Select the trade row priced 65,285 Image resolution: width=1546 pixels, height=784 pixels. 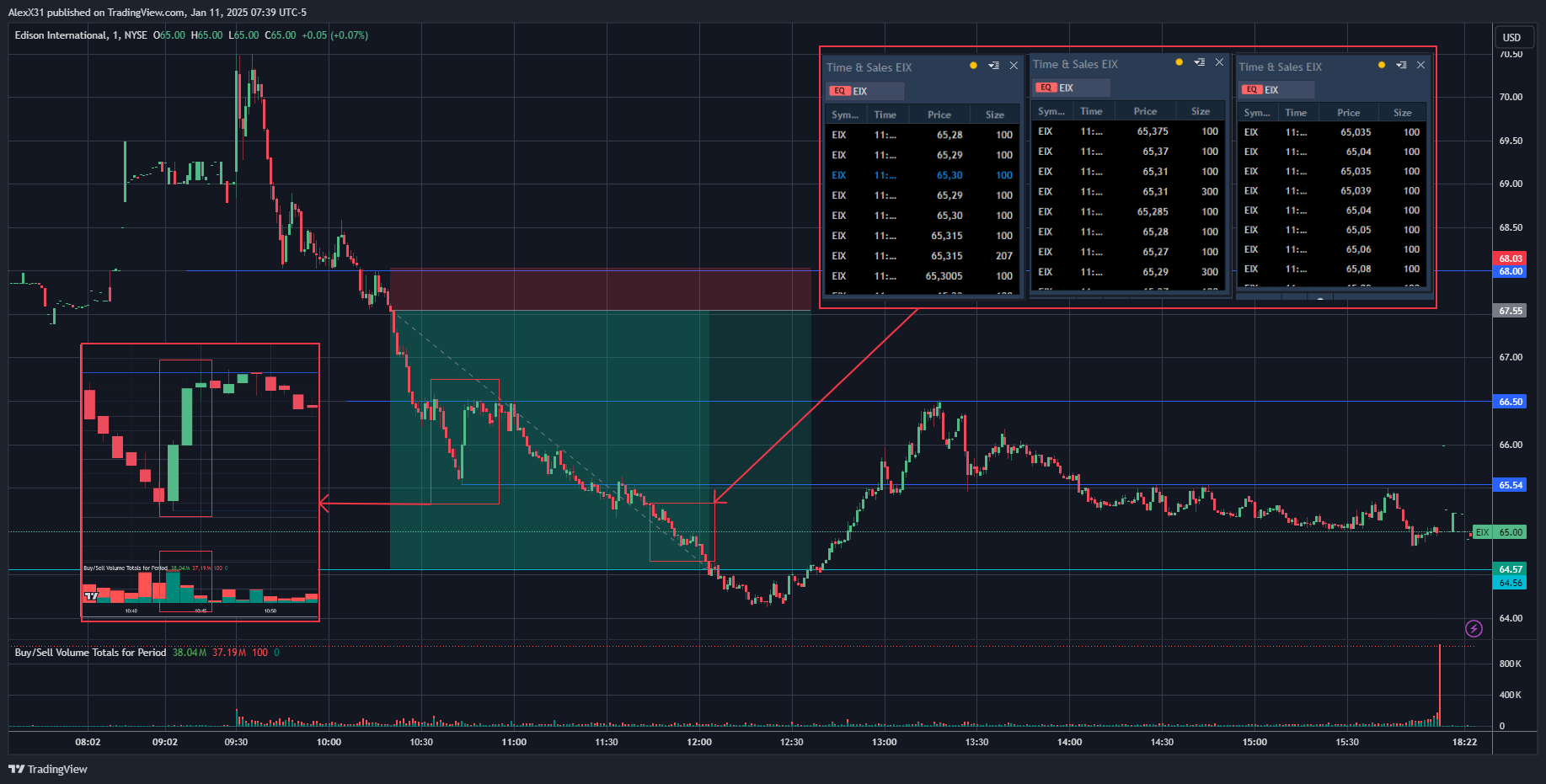(x=1128, y=212)
